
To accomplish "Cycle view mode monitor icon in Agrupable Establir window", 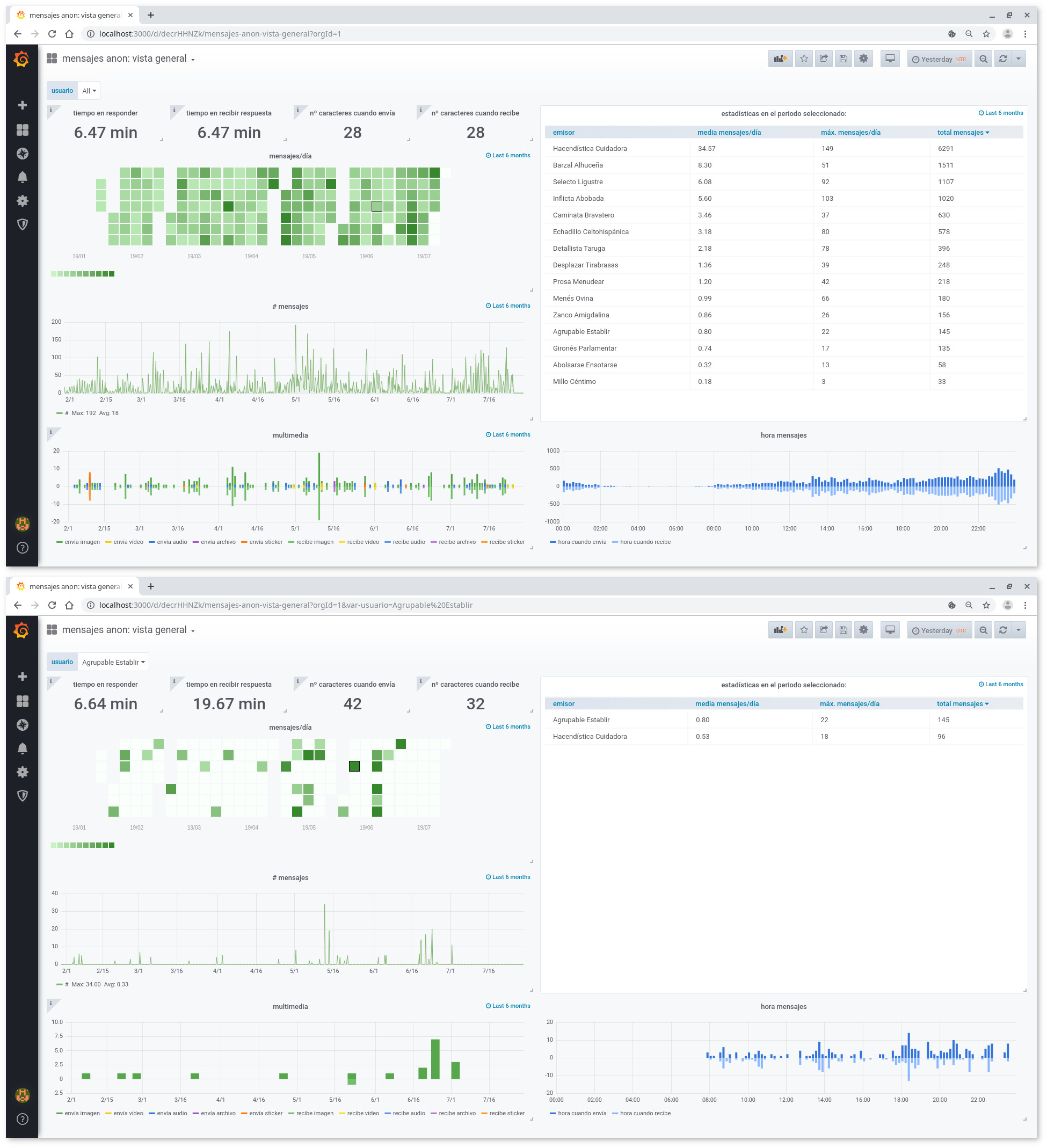I will pyautogui.click(x=889, y=630).
